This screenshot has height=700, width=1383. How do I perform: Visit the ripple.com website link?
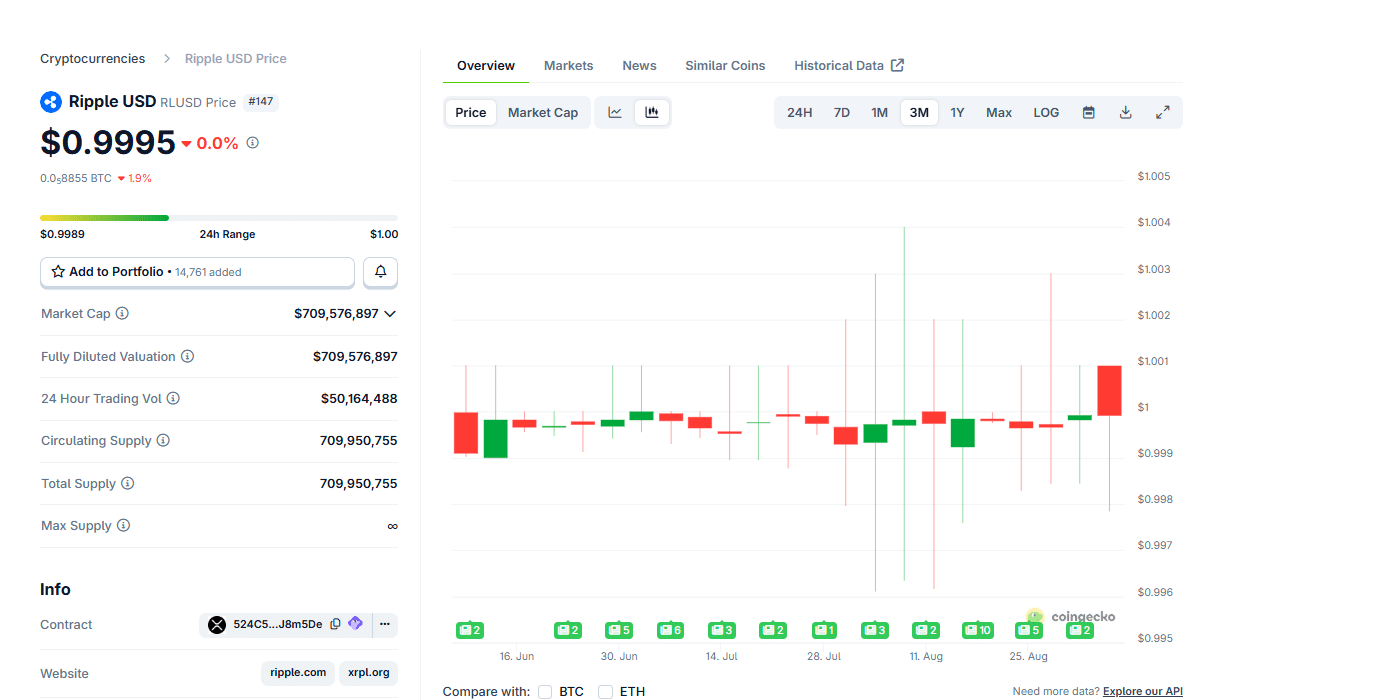[298, 673]
